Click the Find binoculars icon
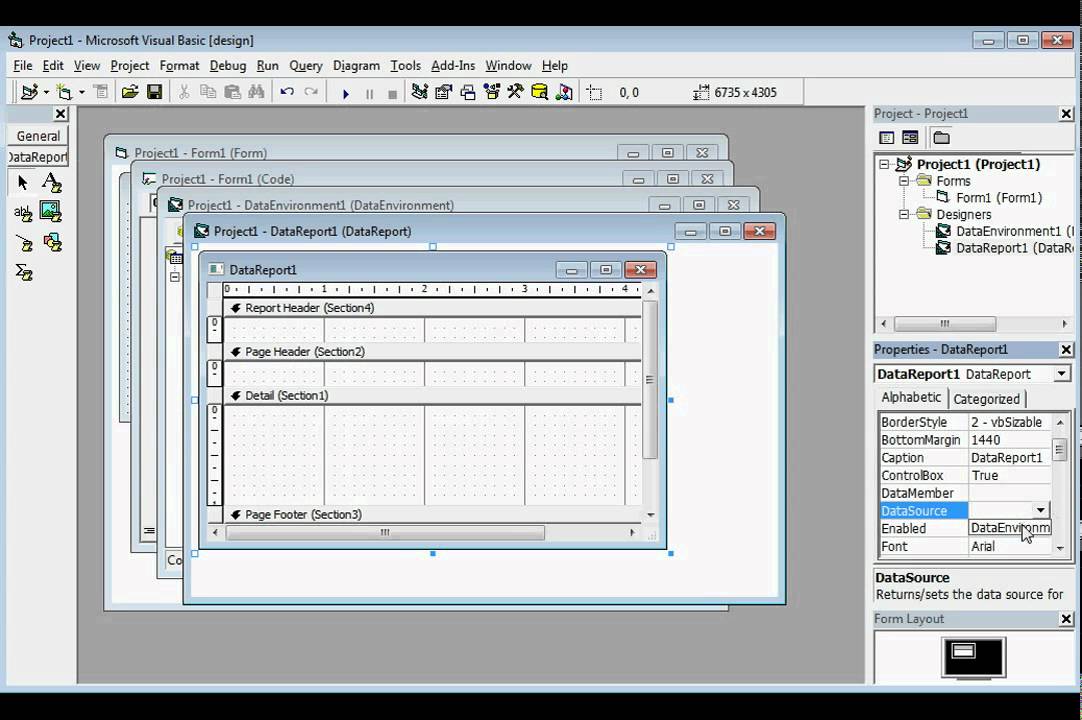The height and width of the screenshot is (720, 1082). pos(256,92)
